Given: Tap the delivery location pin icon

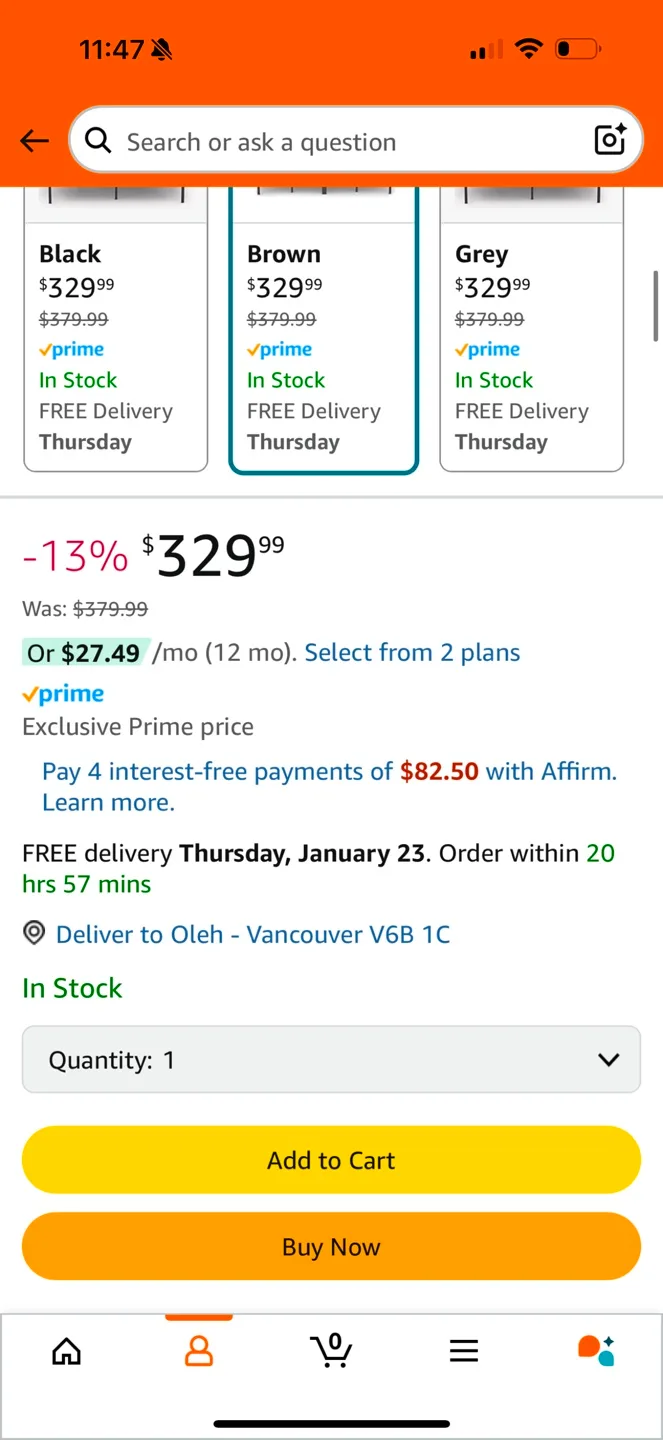Looking at the screenshot, I should point(34,934).
